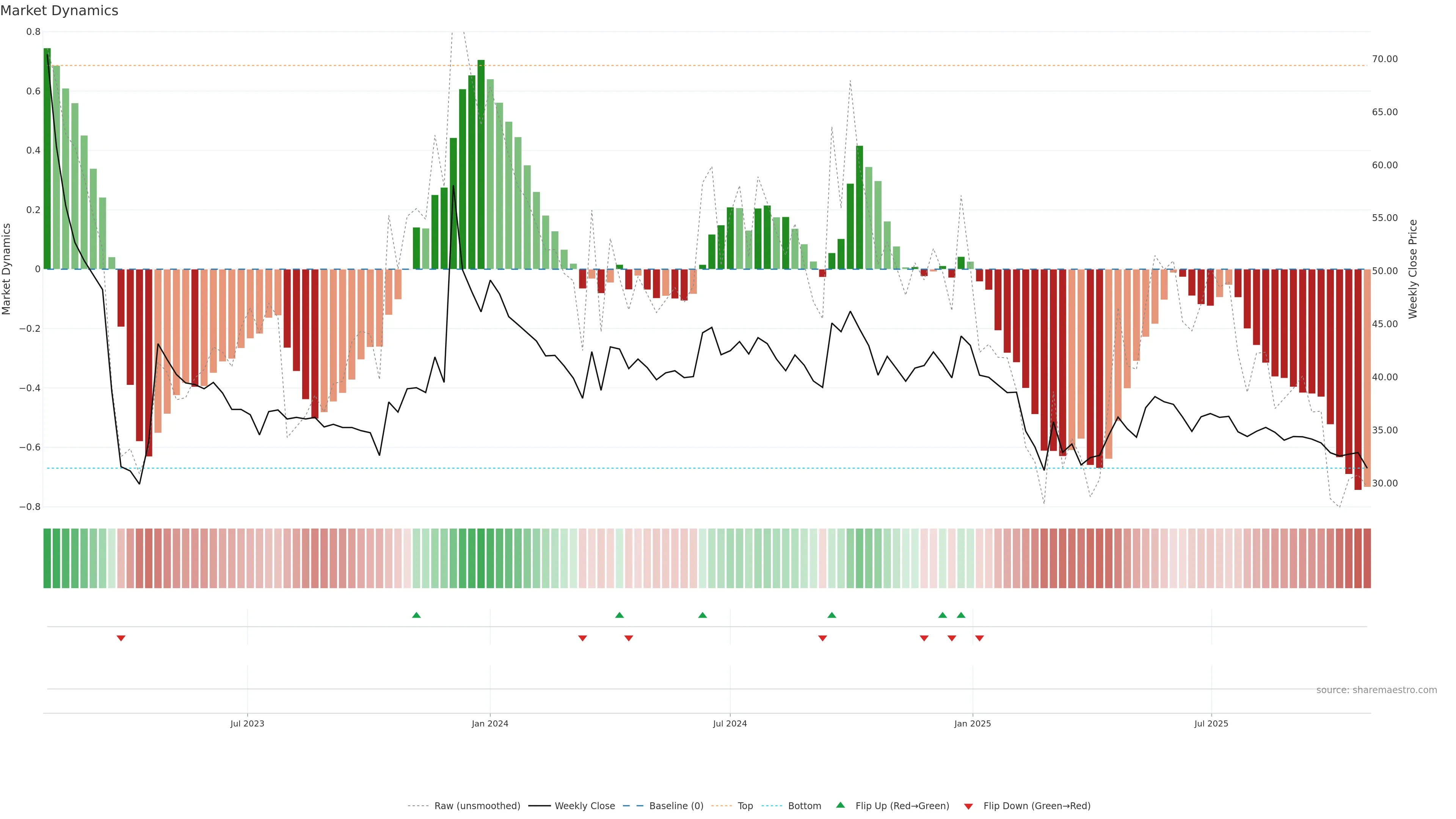Toggle the Baseline (0) legend entry

click(676, 806)
